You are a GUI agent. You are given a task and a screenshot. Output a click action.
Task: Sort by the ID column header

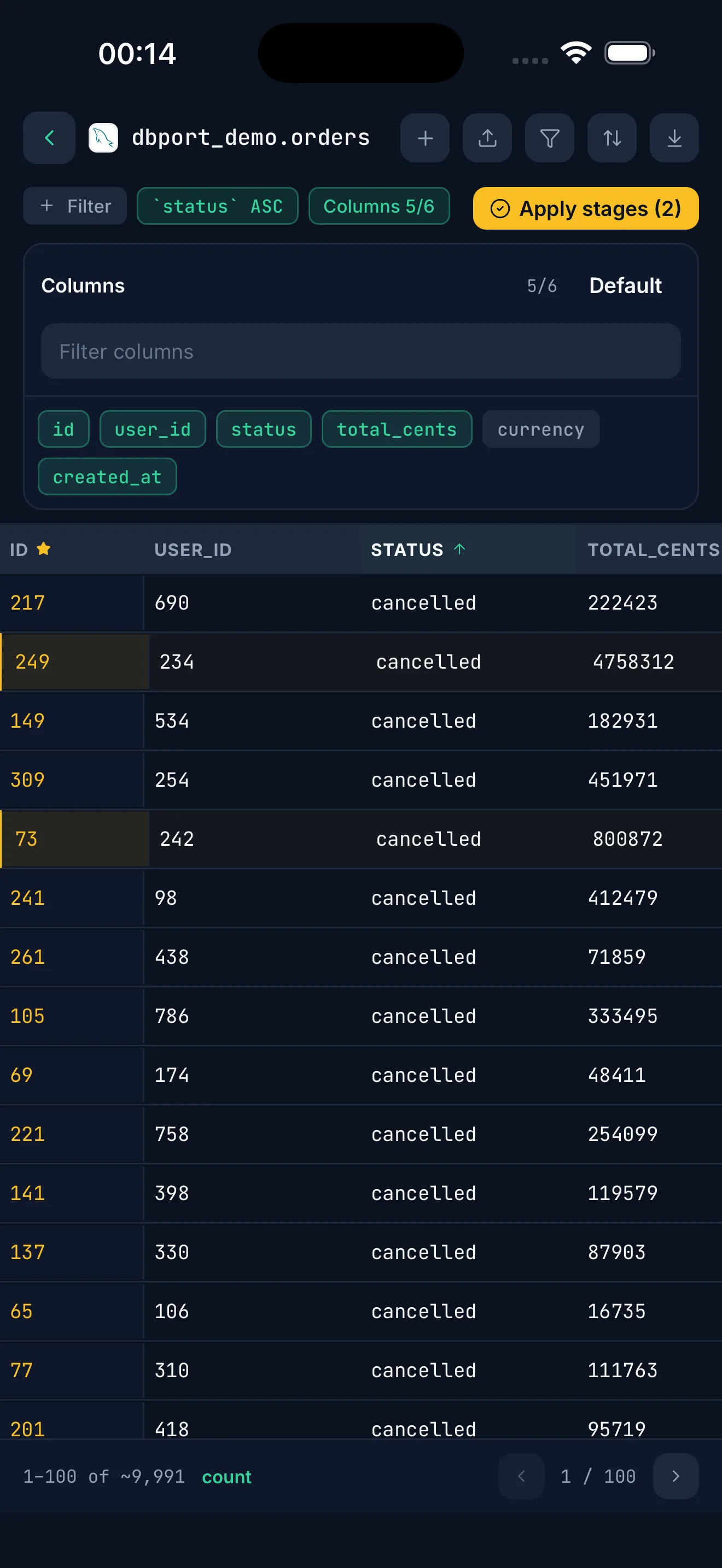point(72,549)
